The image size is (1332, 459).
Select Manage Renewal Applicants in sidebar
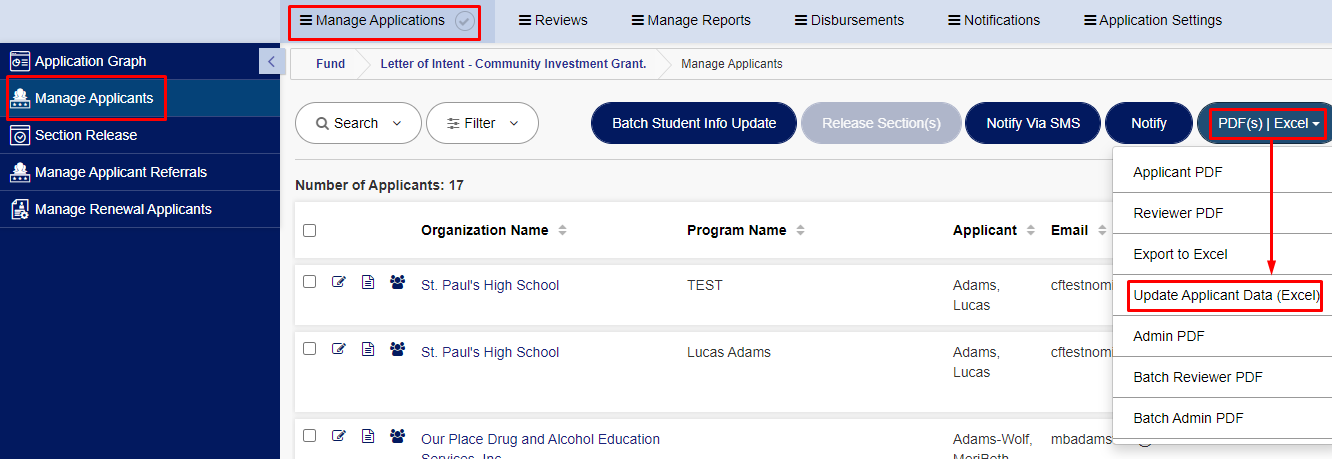point(140,209)
